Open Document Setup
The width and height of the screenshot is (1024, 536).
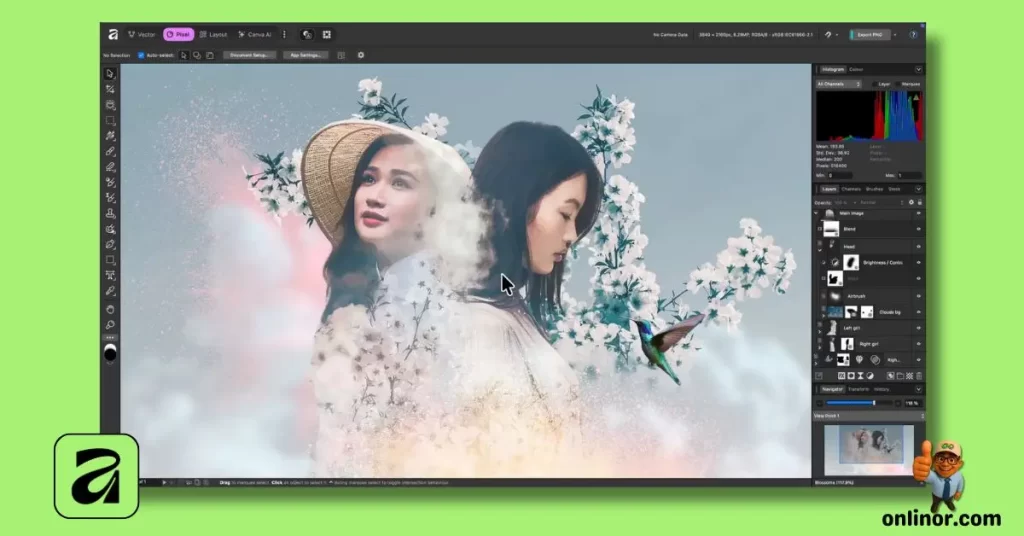pyautogui.click(x=249, y=55)
